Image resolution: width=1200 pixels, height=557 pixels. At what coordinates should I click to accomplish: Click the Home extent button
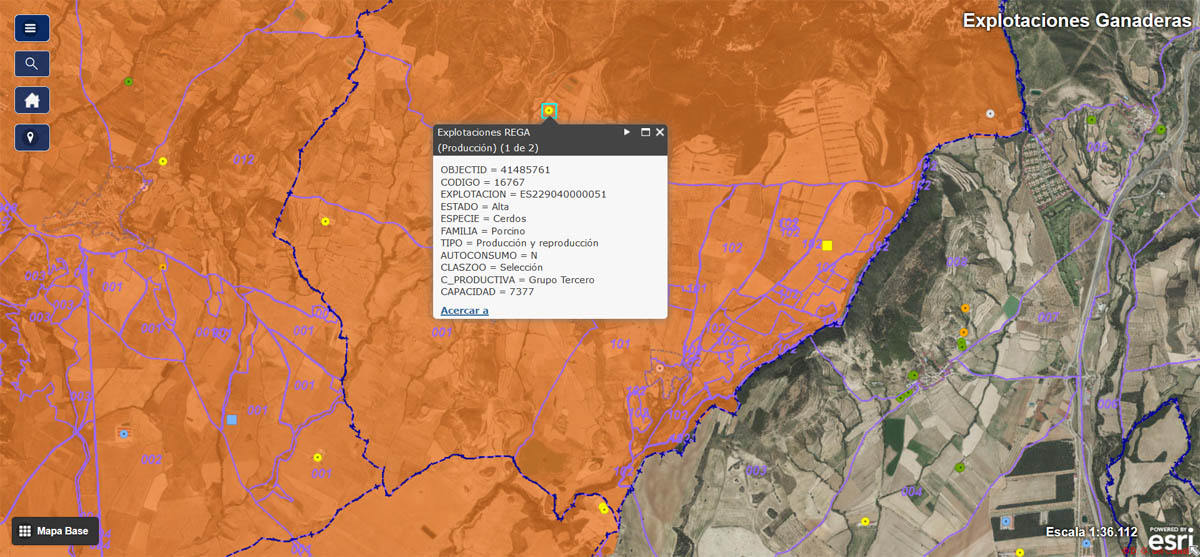click(x=32, y=100)
